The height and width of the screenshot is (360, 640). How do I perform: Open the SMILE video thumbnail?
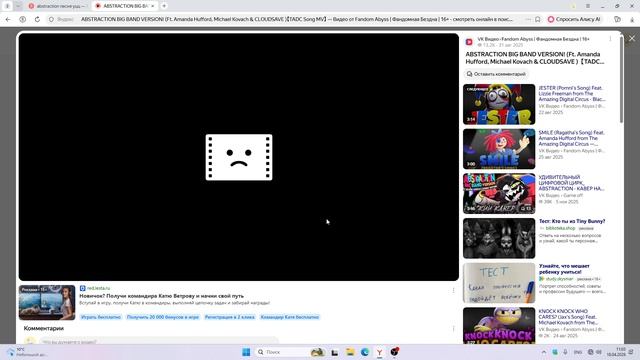point(499,149)
